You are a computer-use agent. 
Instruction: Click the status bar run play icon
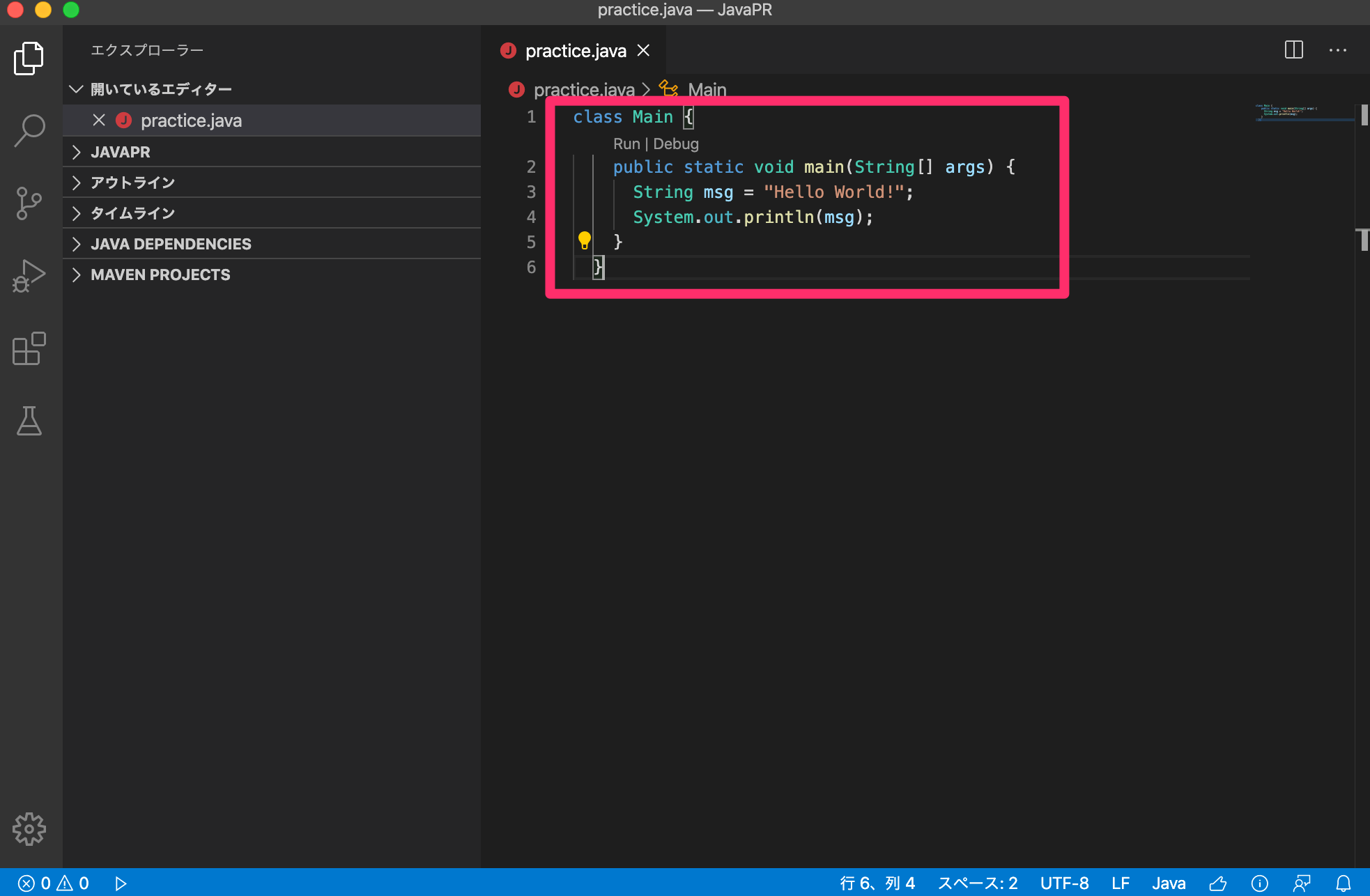click(x=121, y=883)
